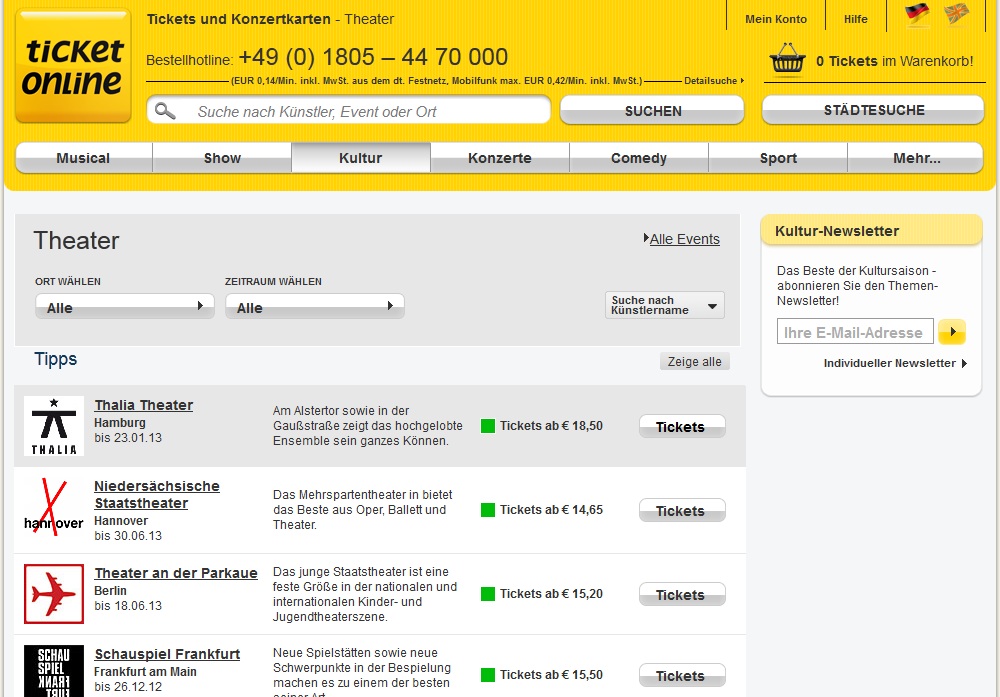Click the STÄDTESUCHE button
Image resolution: width=1000 pixels, height=697 pixels.
point(874,110)
